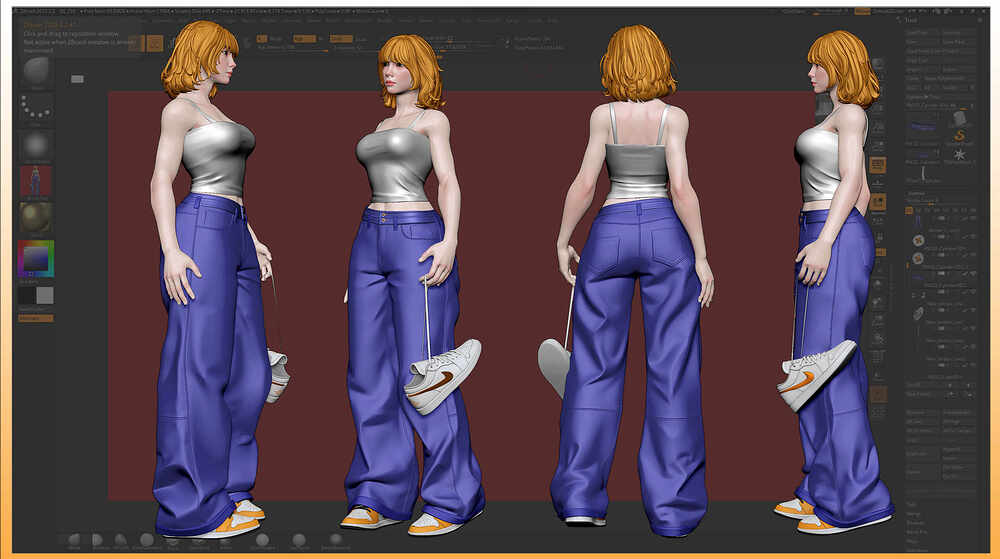
Task: Click the orange Menus button in title bar
Action: [x=862, y=11]
